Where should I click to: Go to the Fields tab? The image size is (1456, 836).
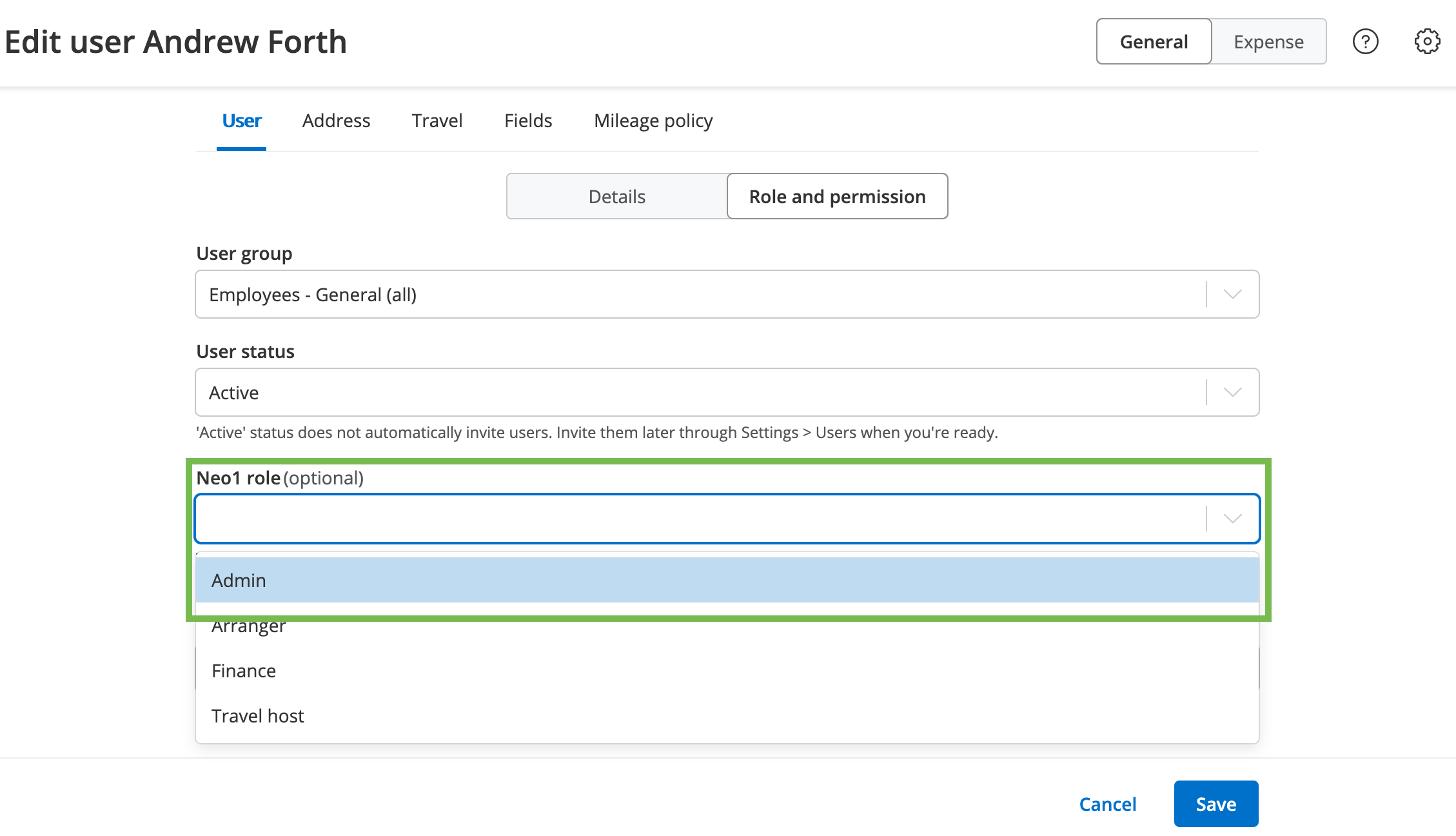point(528,121)
